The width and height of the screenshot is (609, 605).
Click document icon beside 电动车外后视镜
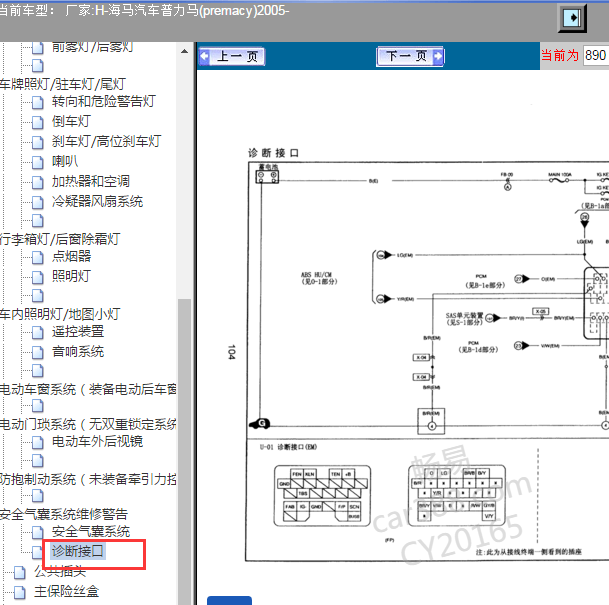(x=38, y=442)
